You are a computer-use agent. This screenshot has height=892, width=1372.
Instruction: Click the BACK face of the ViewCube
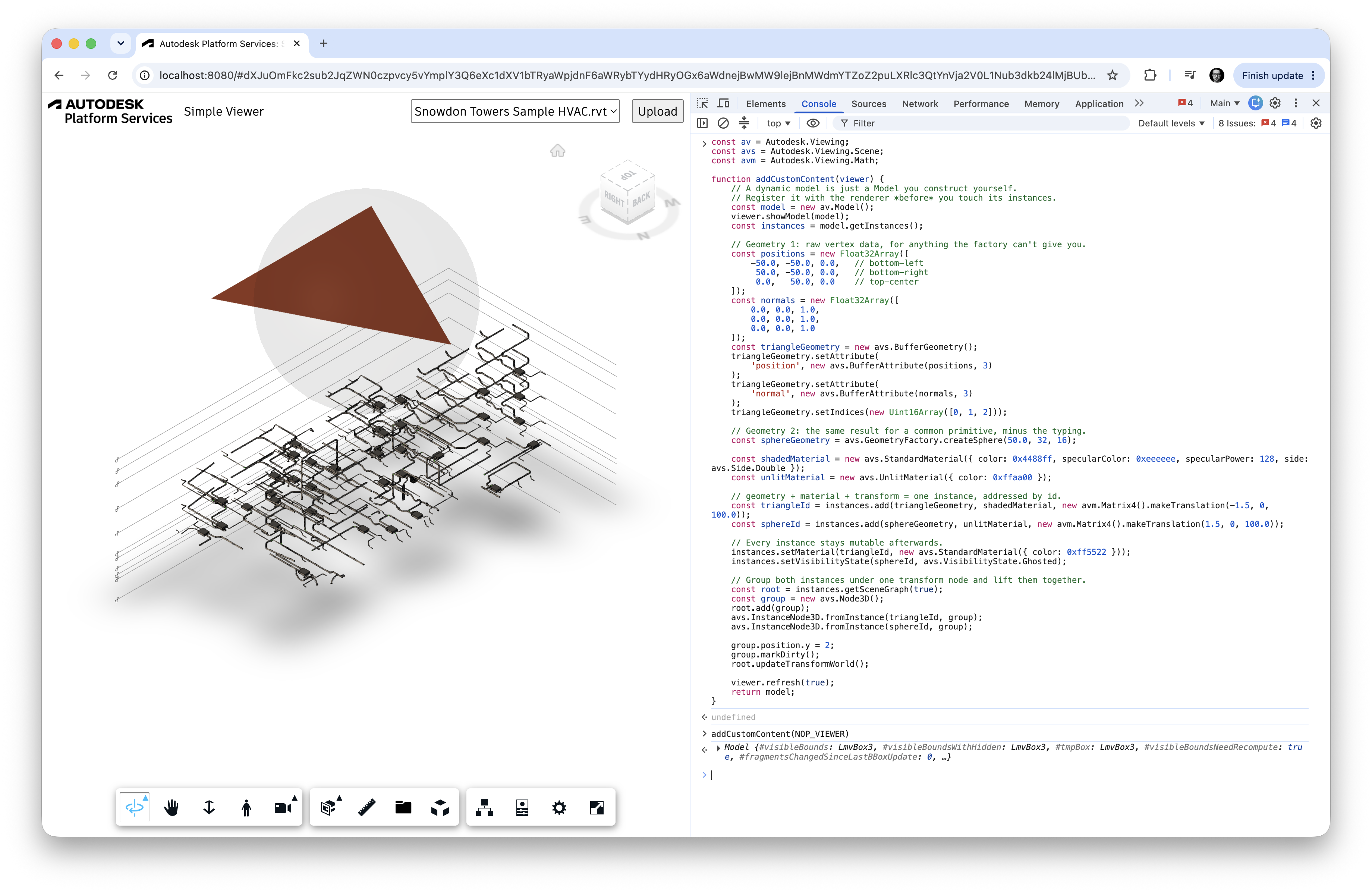pos(642,200)
